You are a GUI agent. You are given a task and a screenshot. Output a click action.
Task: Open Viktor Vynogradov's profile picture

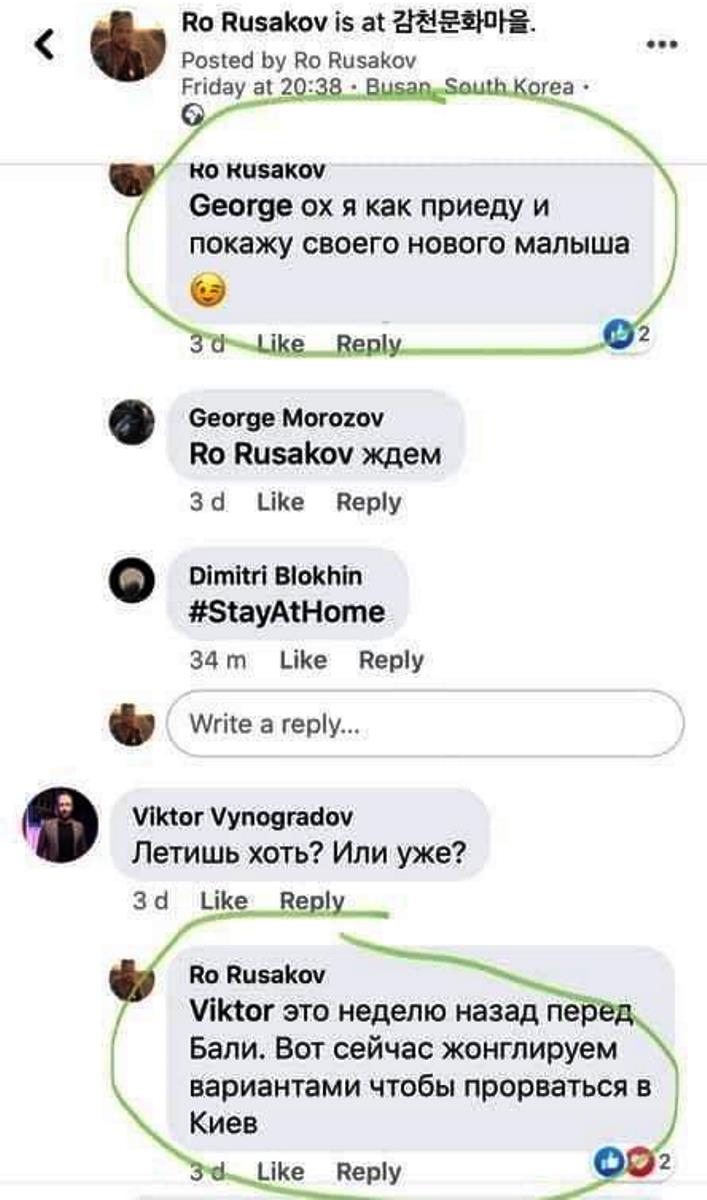point(61,824)
